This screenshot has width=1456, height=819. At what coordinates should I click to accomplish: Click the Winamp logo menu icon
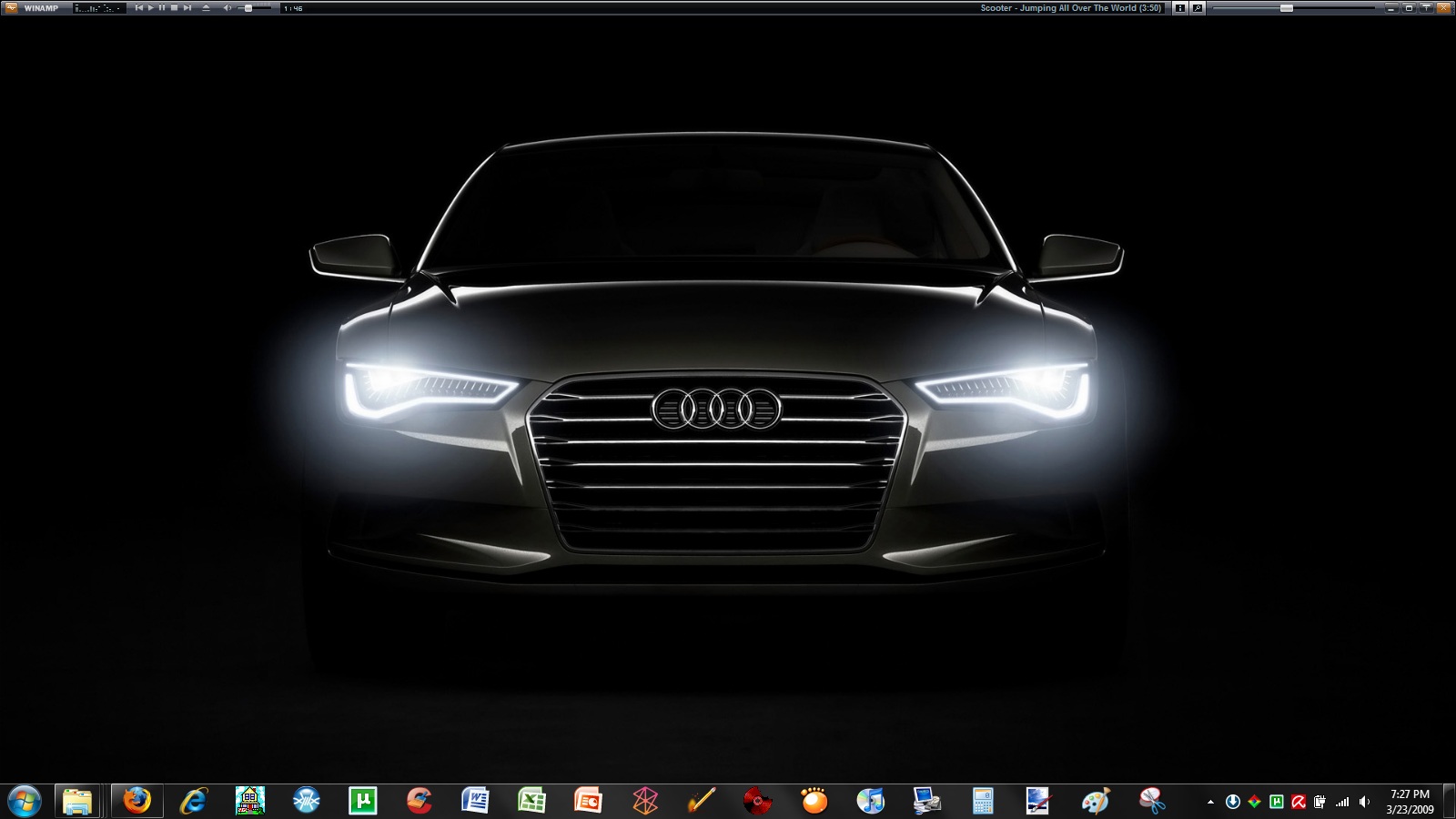[x=11, y=7]
